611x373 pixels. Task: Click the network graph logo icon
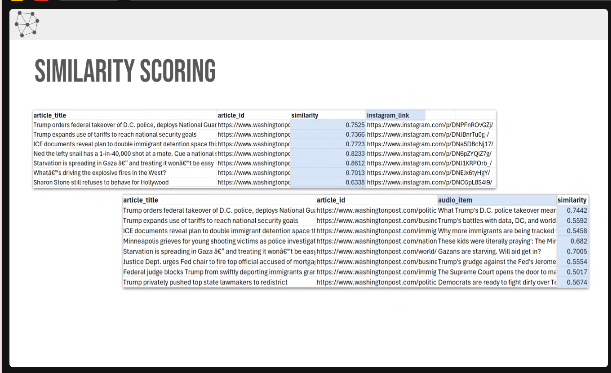pyautogui.click(x=27, y=24)
